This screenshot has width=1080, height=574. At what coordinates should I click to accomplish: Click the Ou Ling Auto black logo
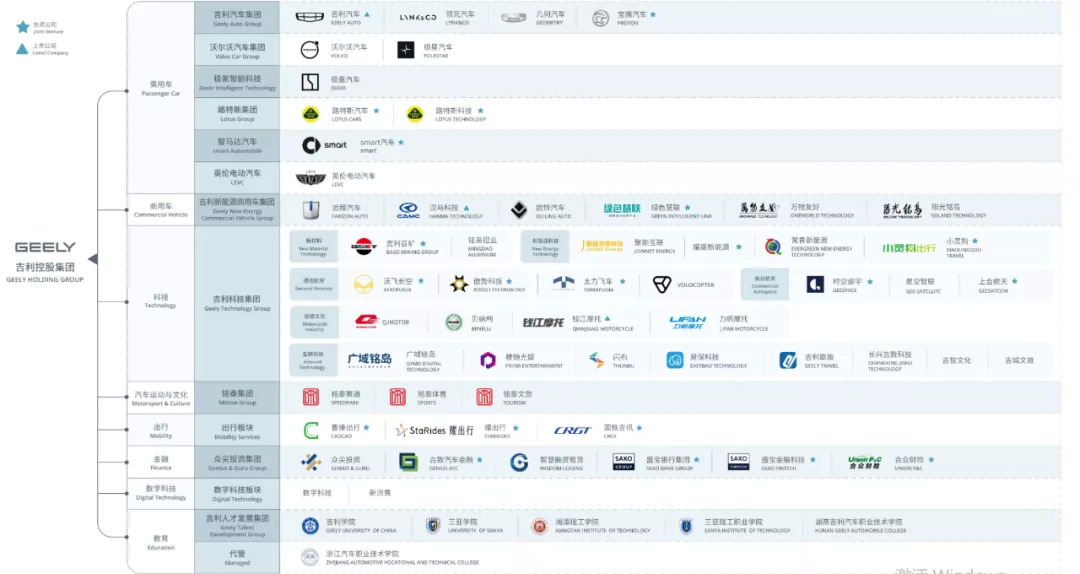pyautogui.click(x=519, y=210)
